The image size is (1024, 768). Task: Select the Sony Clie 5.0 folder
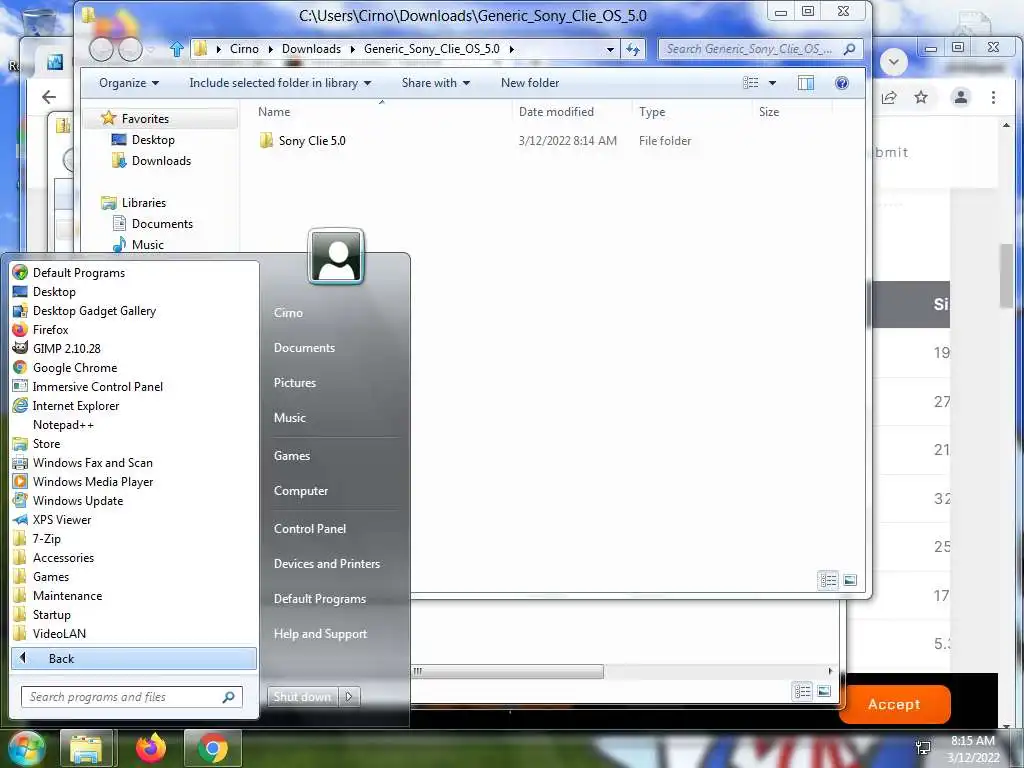(312, 140)
